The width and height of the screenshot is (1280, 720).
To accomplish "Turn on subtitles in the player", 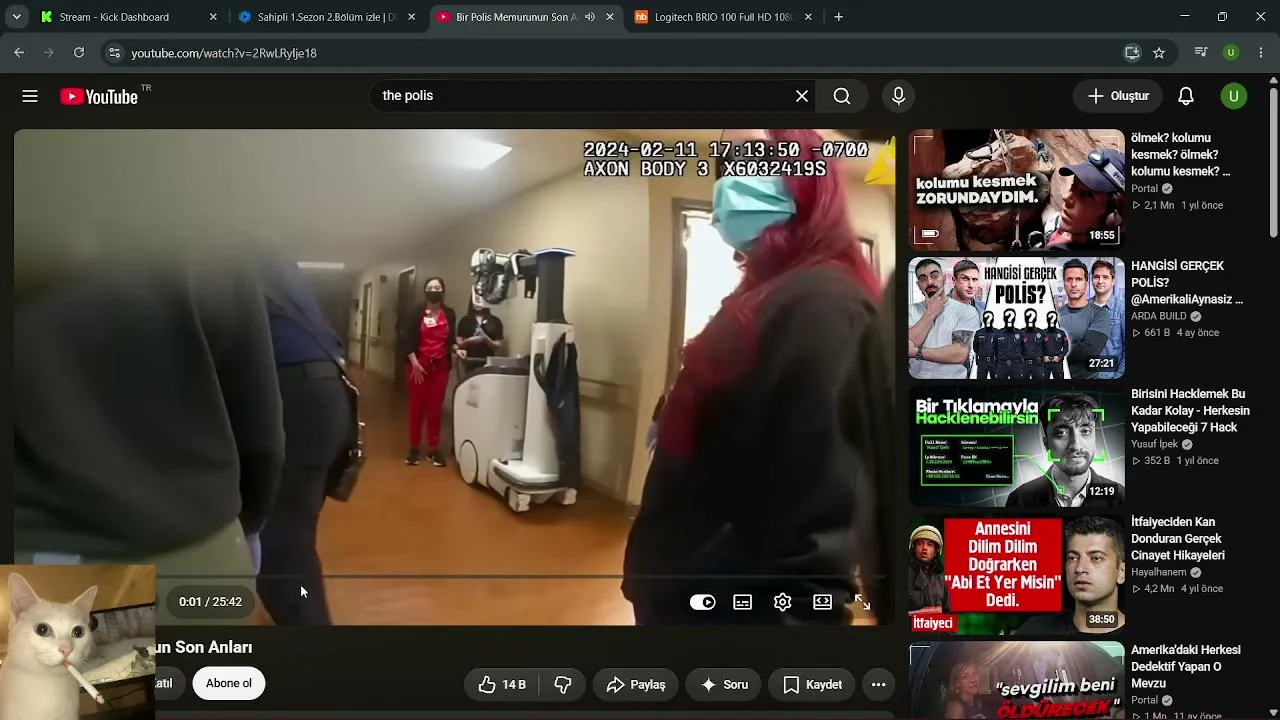I will click(743, 602).
